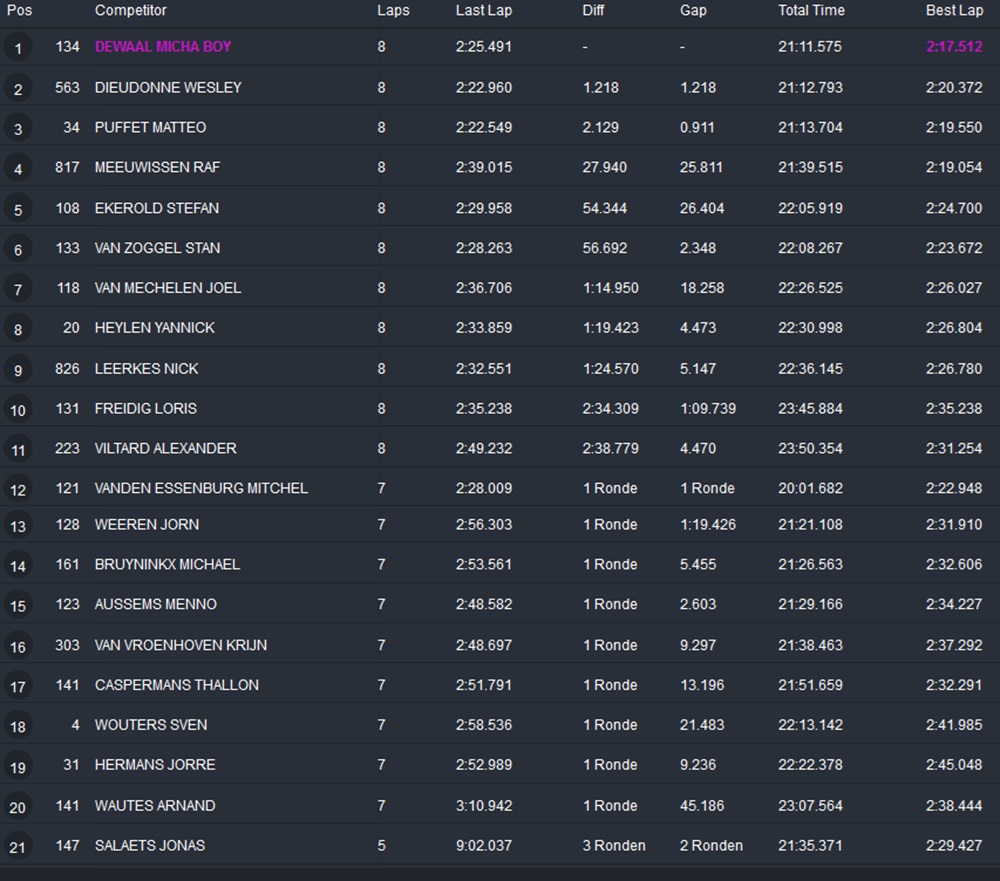Open VANDEN ESSENBURG MITCHEL entry
Viewport: 1000px width, 881px height.
[x=201, y=488]
